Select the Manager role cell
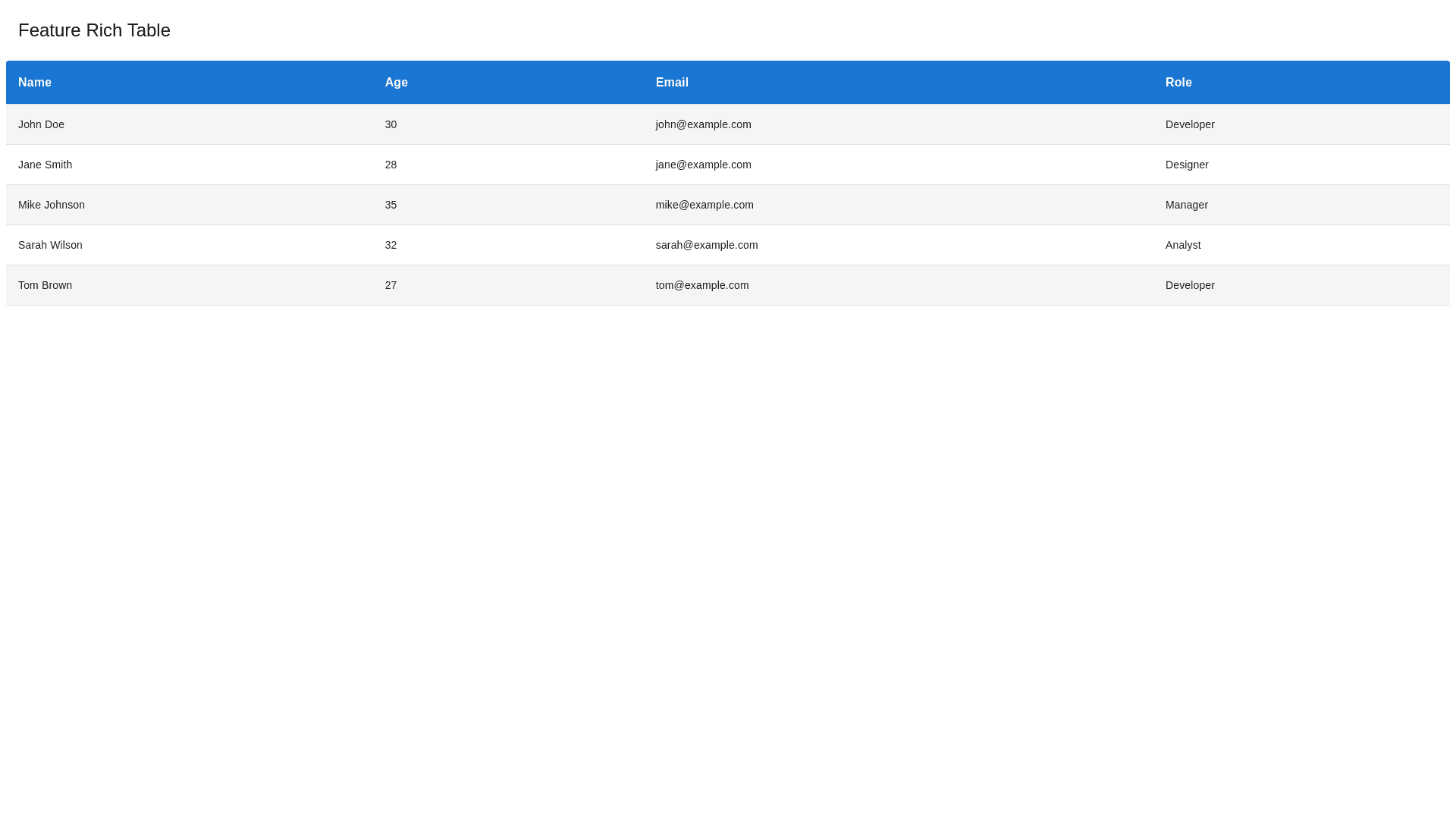Image resolution: width=1456 pixels, height=819 pixels. tap(1186, 205)
